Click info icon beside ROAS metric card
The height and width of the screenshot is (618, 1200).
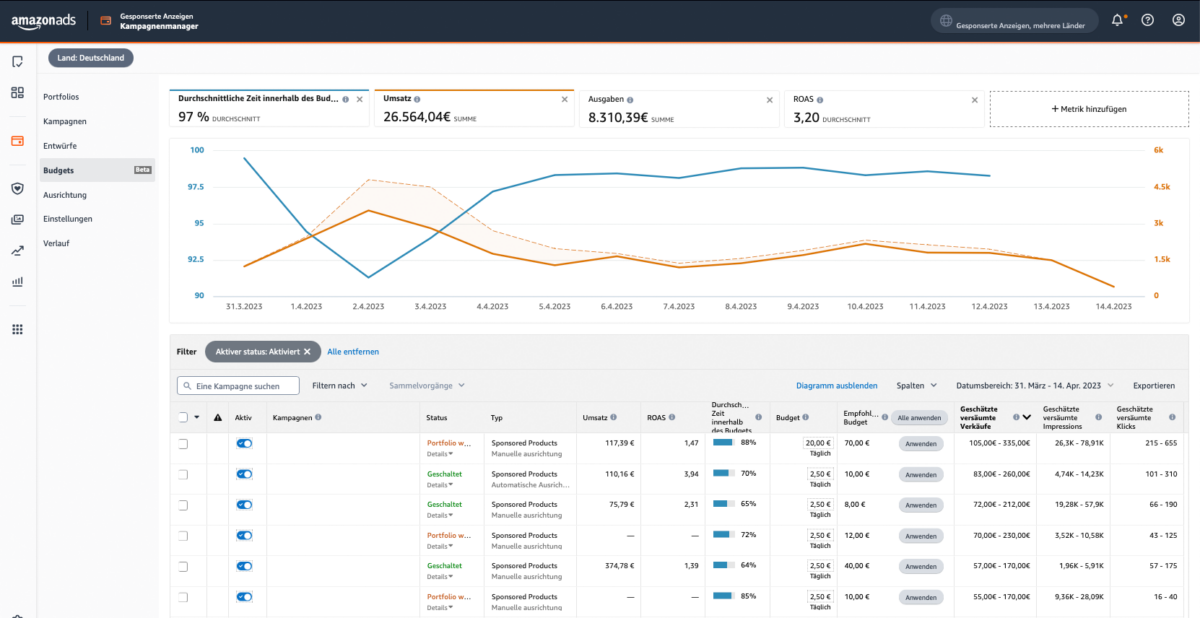point(822,100)
